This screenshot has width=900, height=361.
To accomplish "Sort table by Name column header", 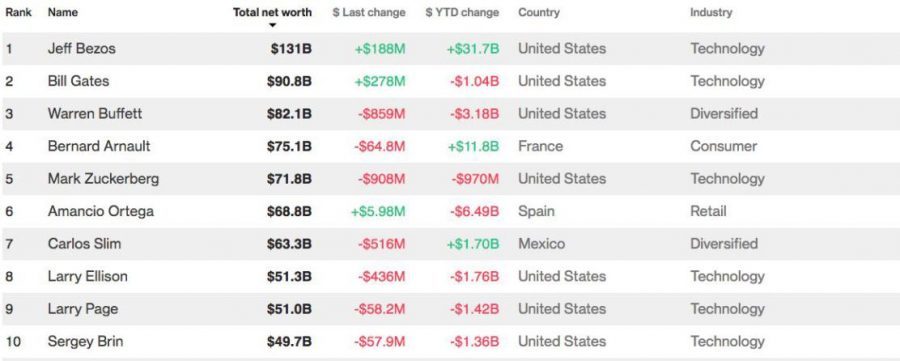I will click(63, 12).
